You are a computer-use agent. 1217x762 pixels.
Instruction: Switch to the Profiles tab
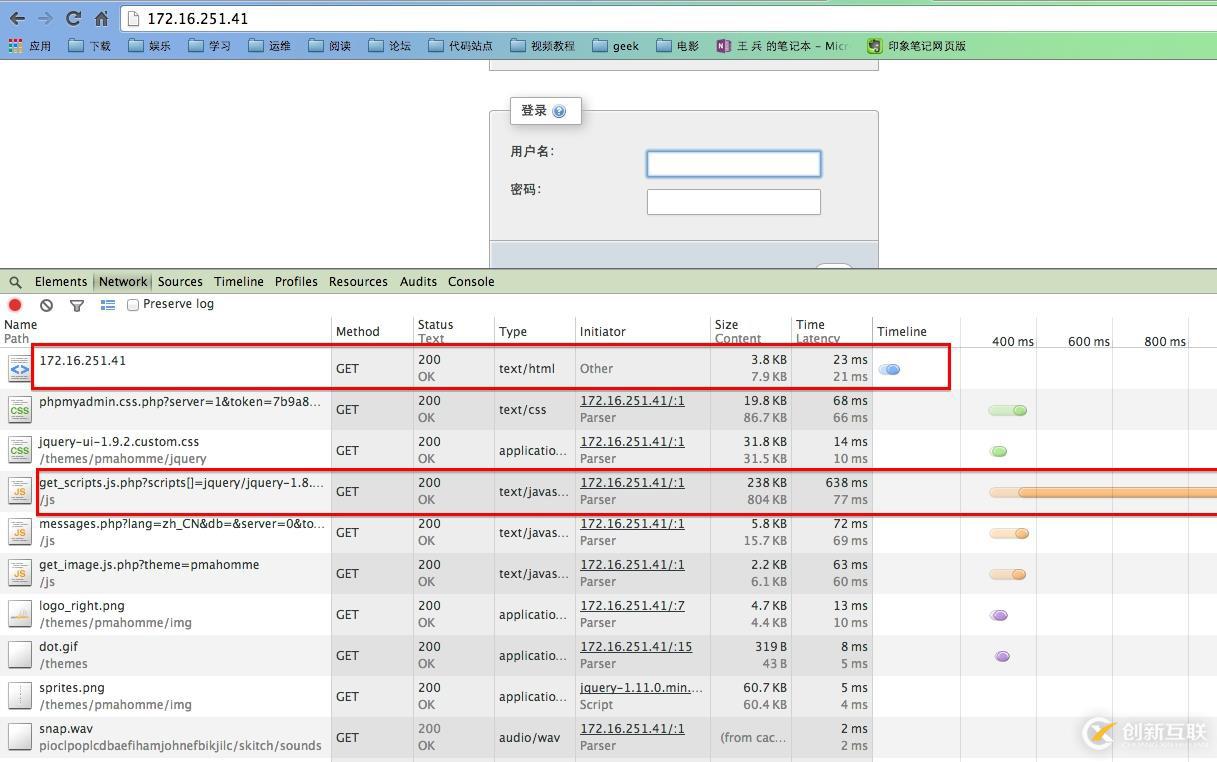(296, 282)
